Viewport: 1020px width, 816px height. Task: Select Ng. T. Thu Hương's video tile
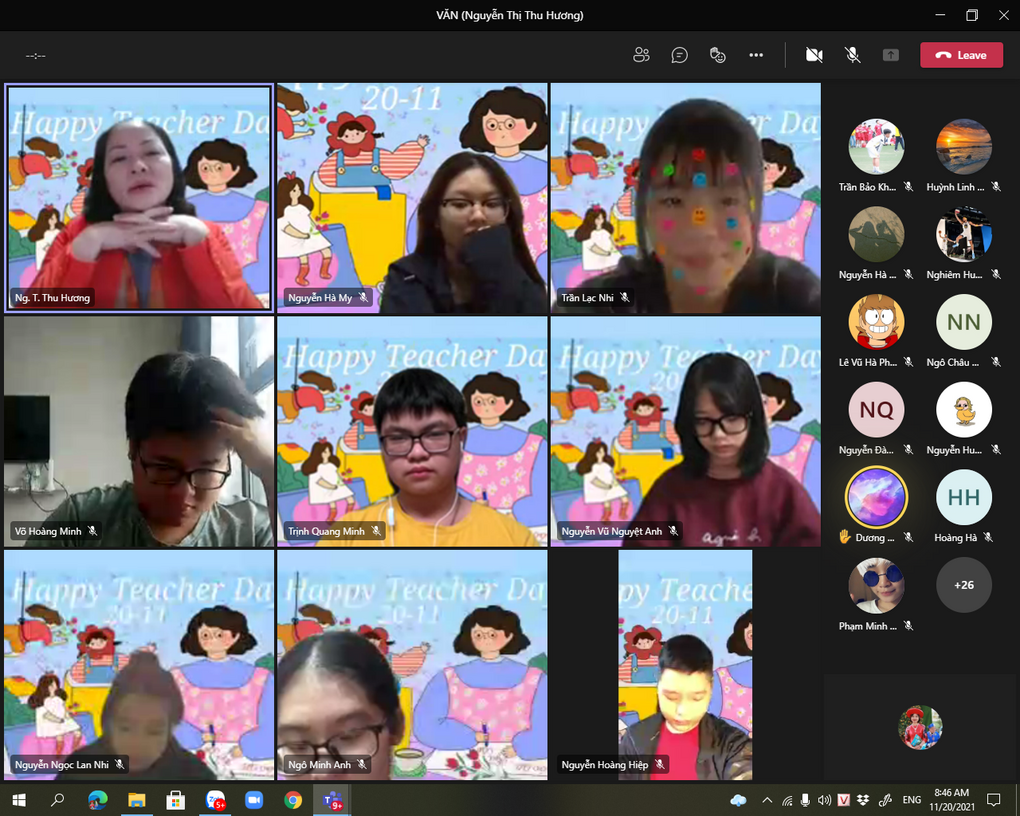point(139,197)
